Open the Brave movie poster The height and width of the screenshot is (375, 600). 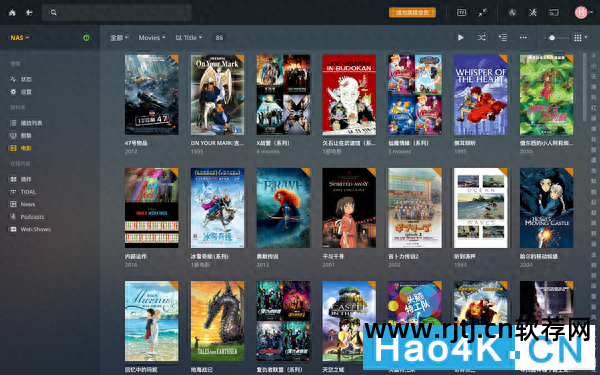283,208
